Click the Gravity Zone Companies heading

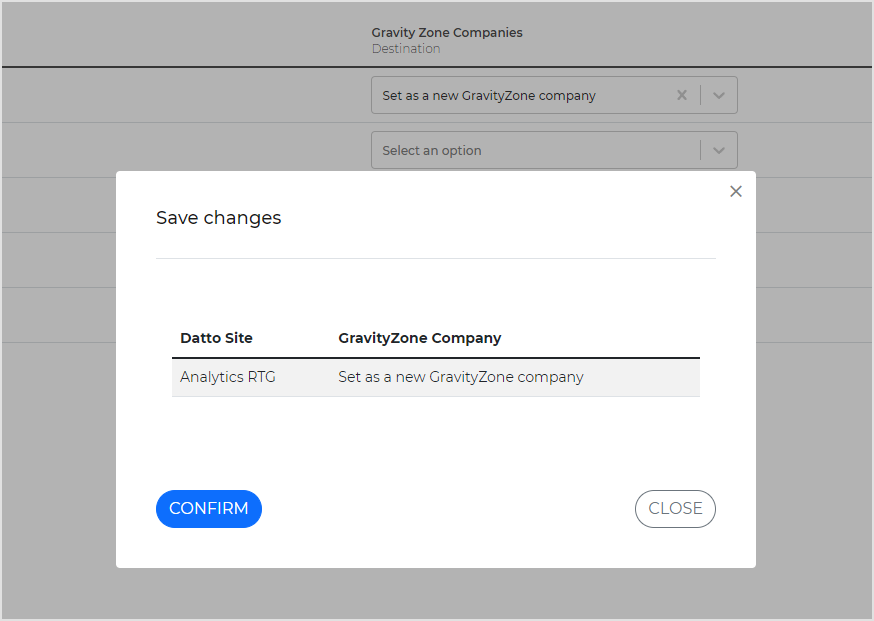tap(447, 32)
